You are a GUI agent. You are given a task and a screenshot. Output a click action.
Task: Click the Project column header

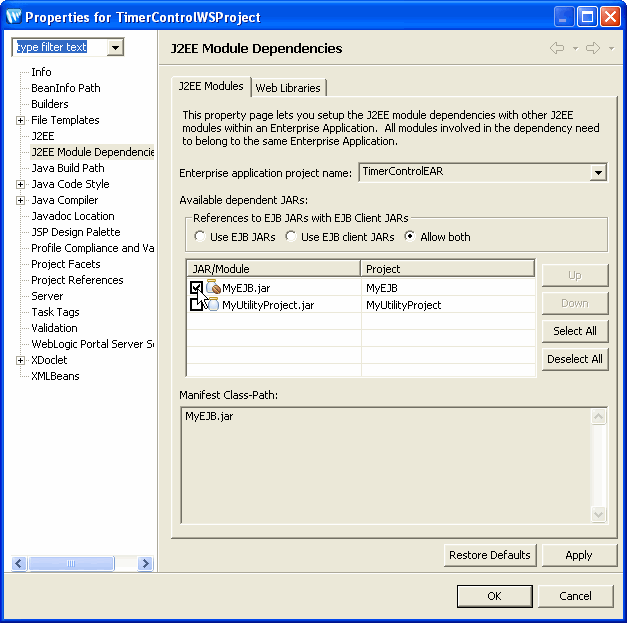[x=447, y=269]
